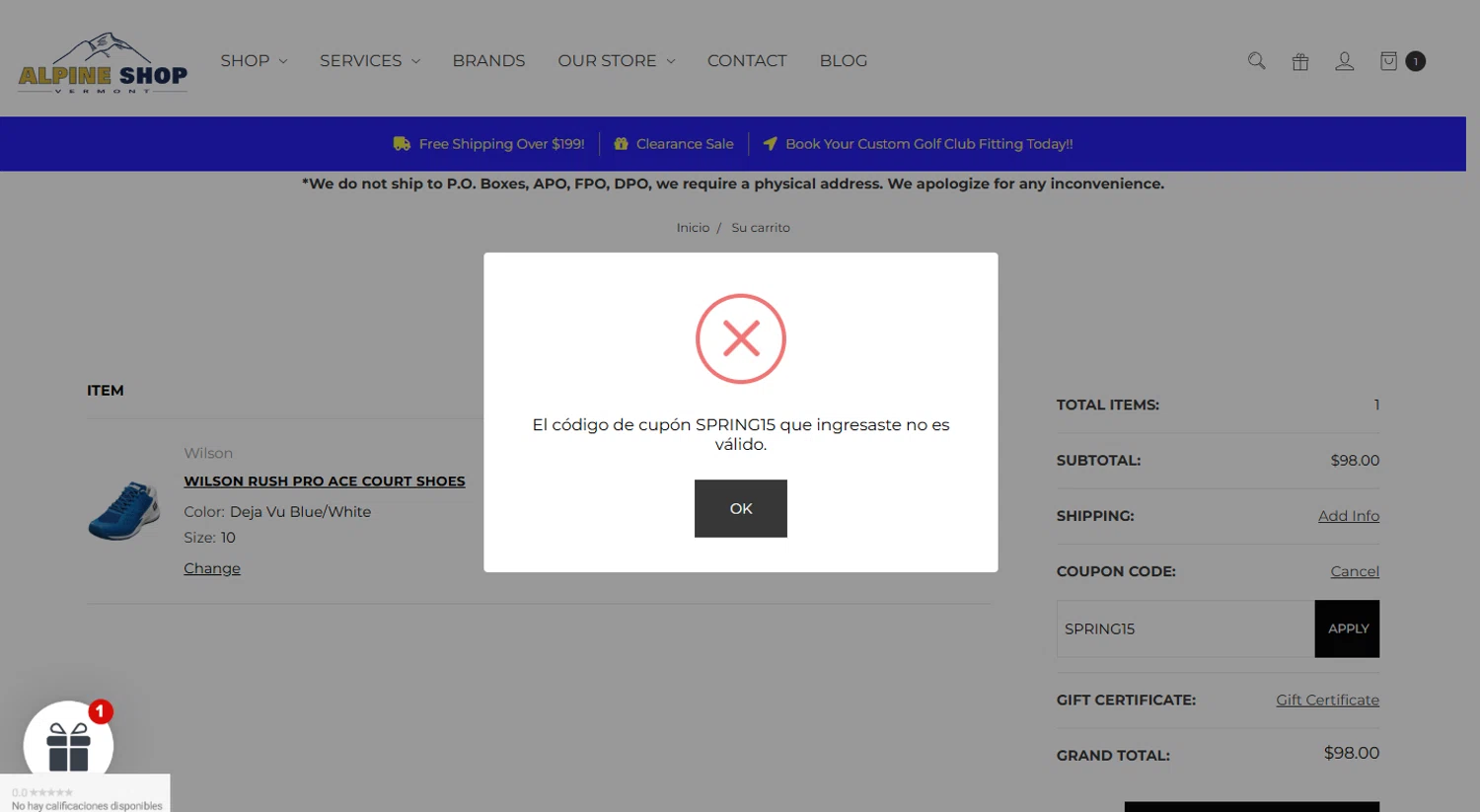Open the Gift Certificate link
This screenshot has width=1480, height=812.
point(1327,700)
